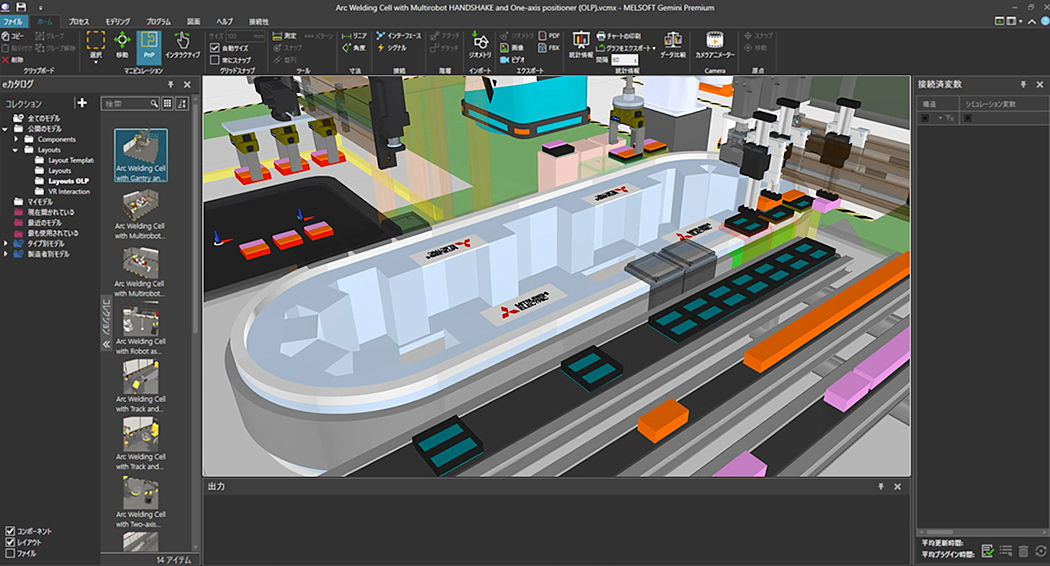Uncheck the コンポーネント filter checkbox
Image resolution: width=1050 pixels, height=566 pixels.
10,531
